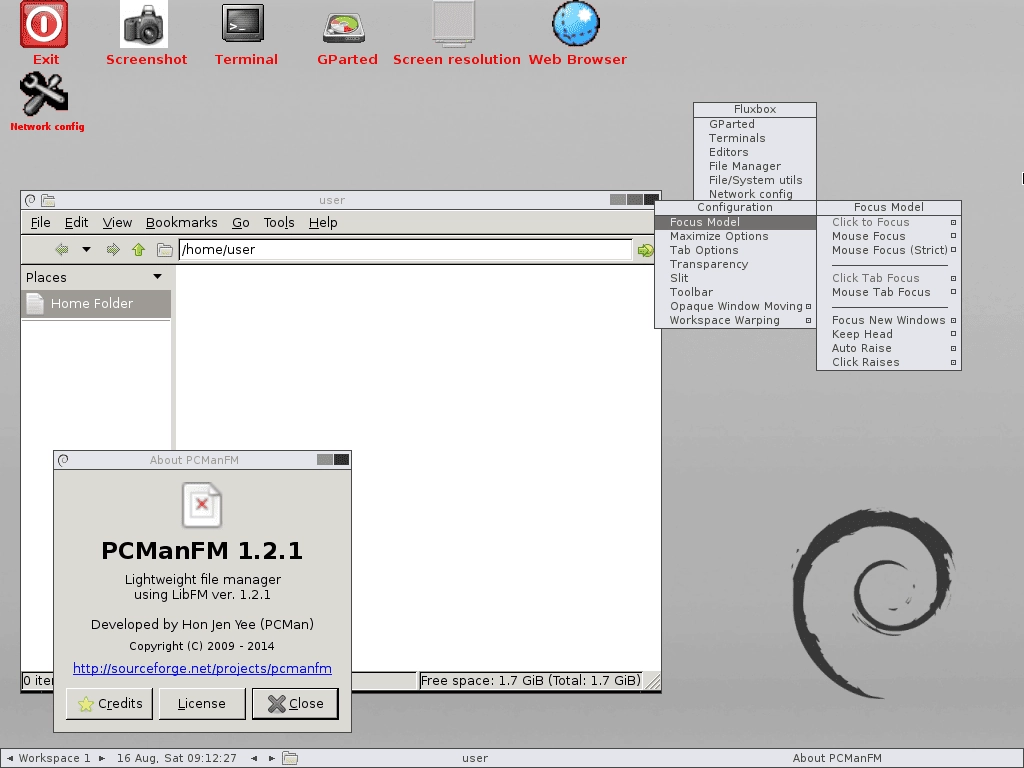Click the Home Folder document icon in Places
1024x768 pixels.
(x=35, y=304)
